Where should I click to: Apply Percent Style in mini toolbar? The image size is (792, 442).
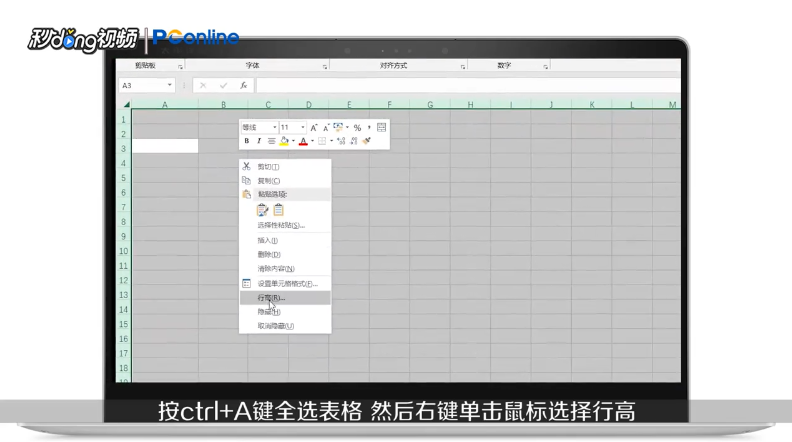click(x=357, y=128)
